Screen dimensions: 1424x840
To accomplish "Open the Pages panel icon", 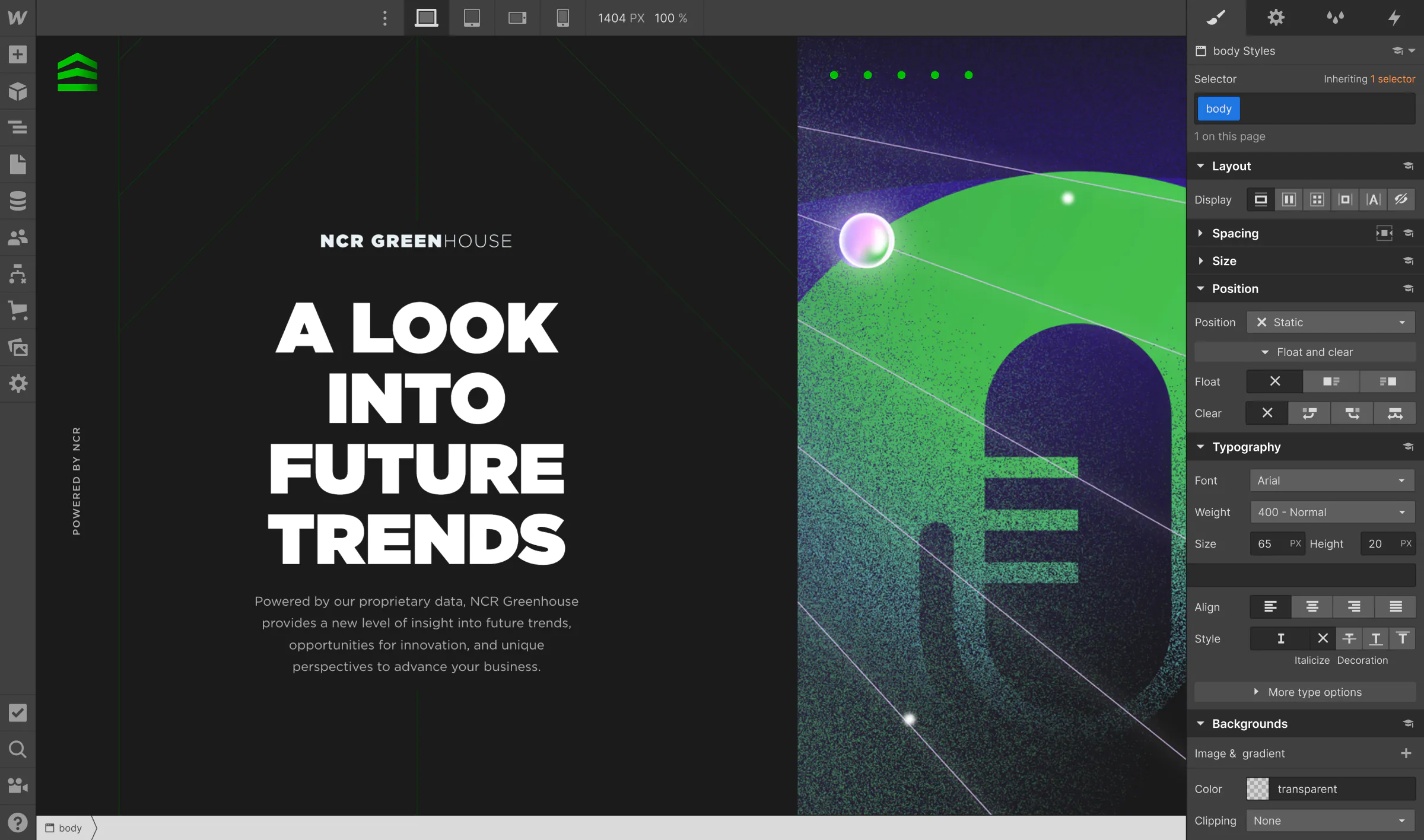I will 18,164.
